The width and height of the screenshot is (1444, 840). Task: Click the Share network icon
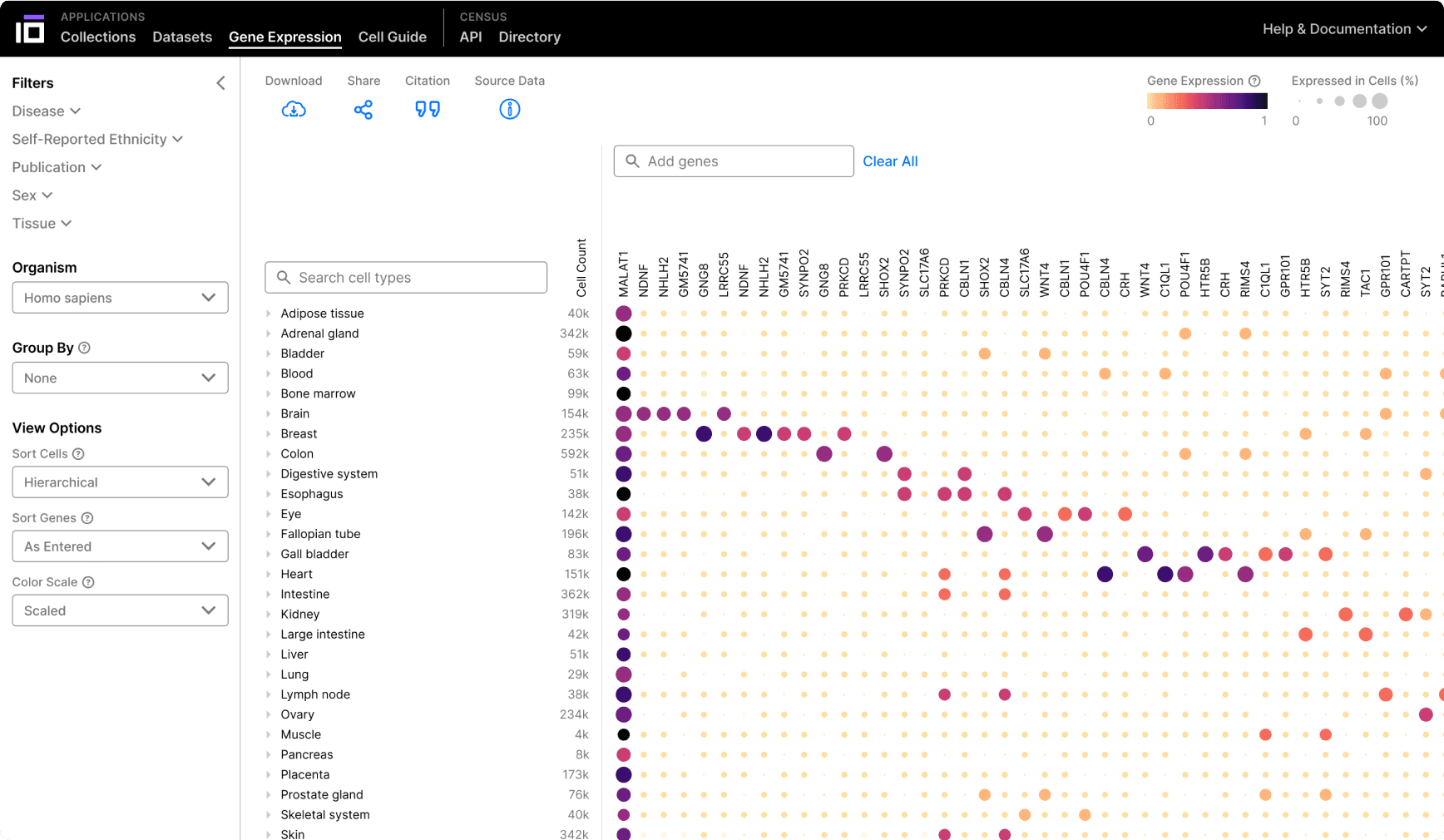click(x=363, y=109)
